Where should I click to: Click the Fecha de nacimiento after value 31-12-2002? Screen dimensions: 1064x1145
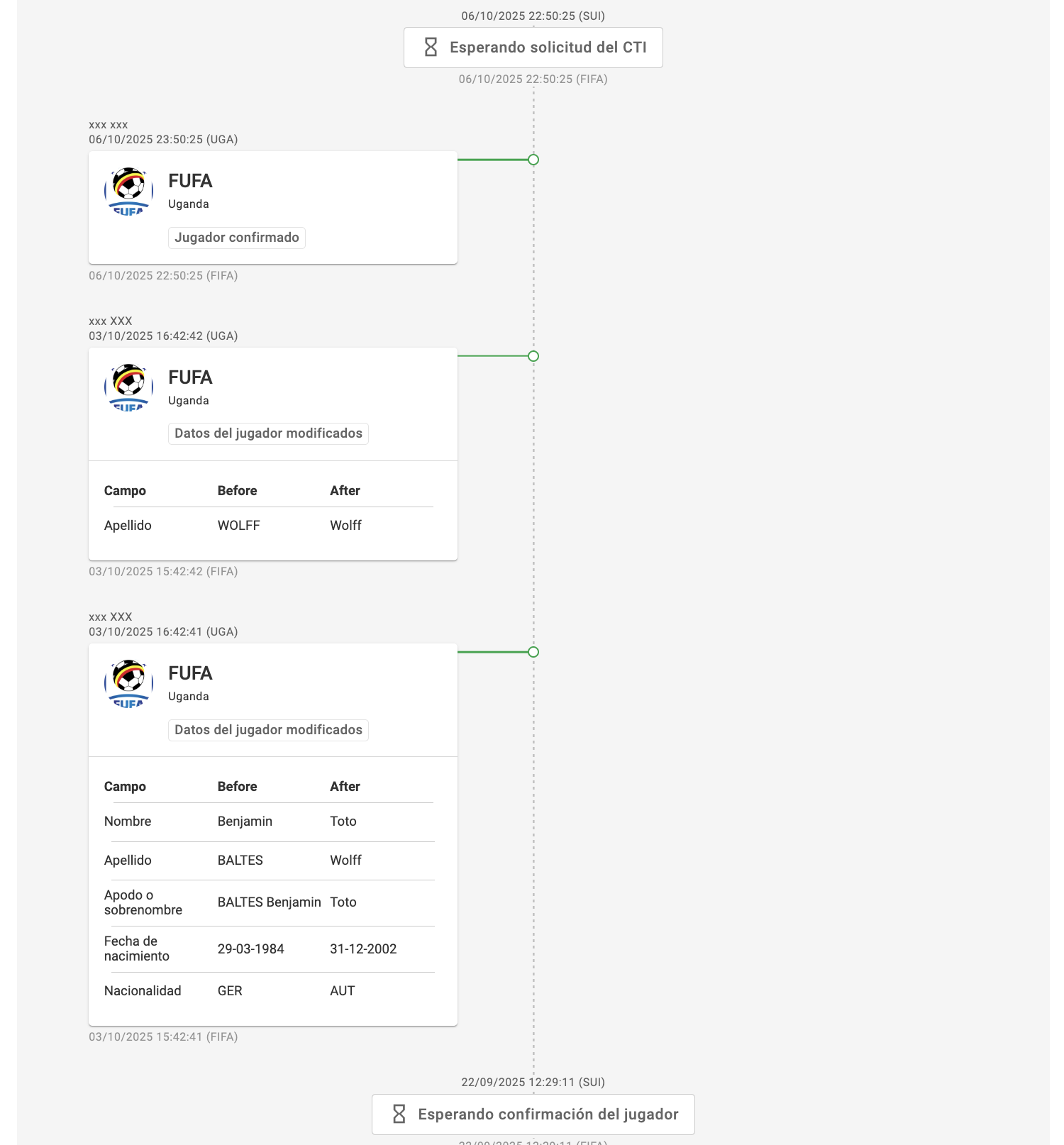[363, 949]
